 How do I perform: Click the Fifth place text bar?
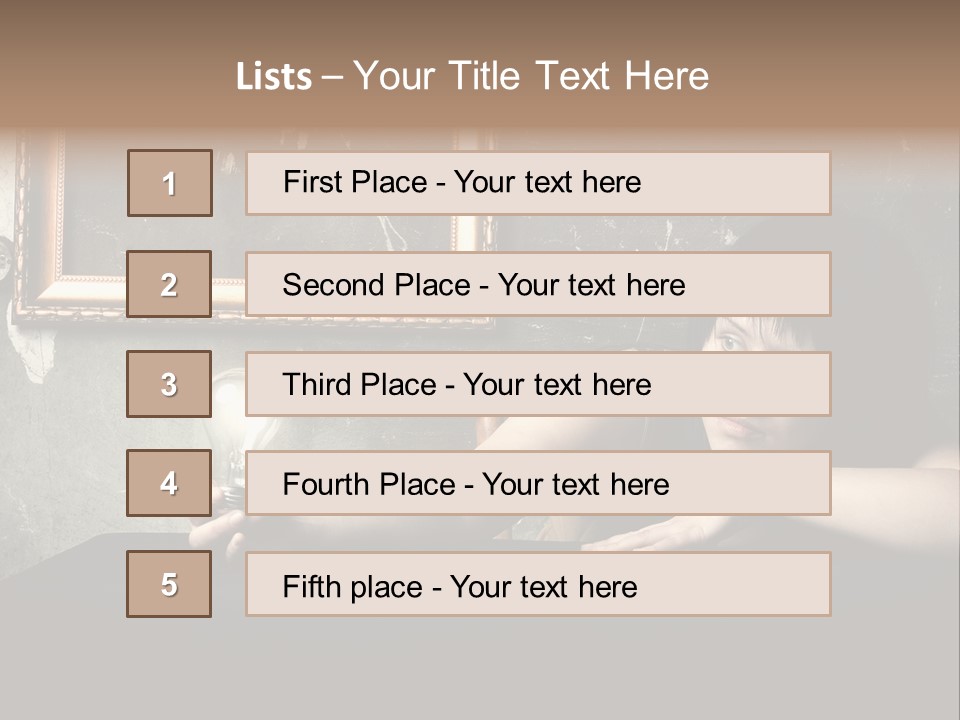coord(538,584)
